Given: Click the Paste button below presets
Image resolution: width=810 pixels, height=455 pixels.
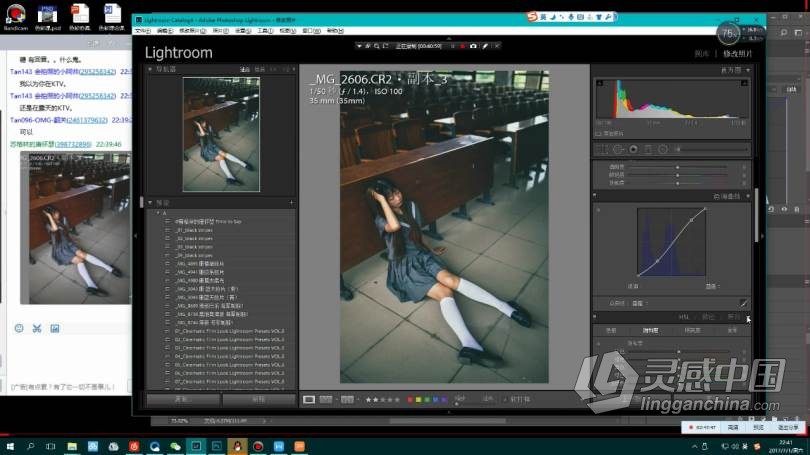Looking at the screenshot, I should click(258, 399).
